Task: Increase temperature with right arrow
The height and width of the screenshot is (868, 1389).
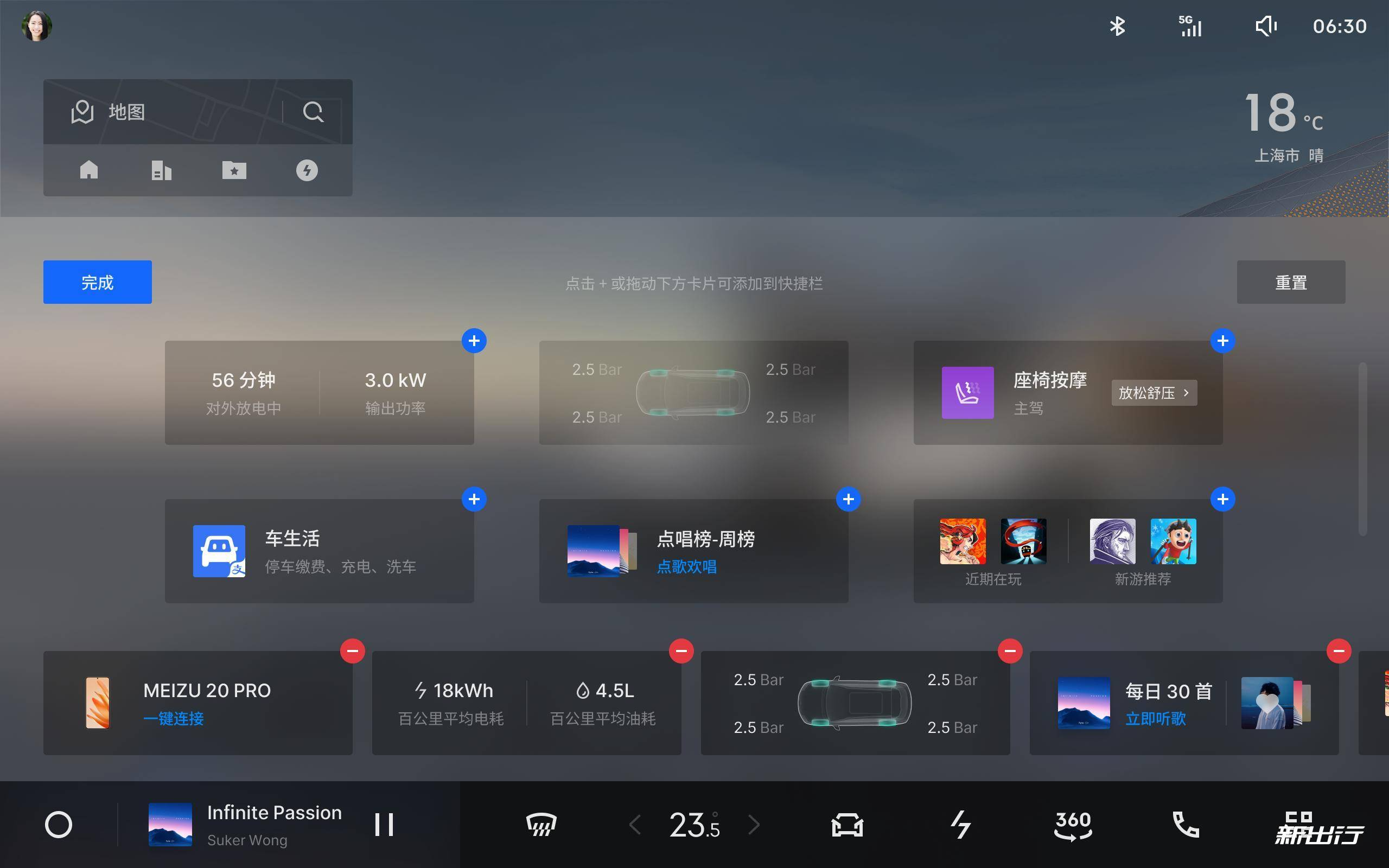Action: coord(754,825)
